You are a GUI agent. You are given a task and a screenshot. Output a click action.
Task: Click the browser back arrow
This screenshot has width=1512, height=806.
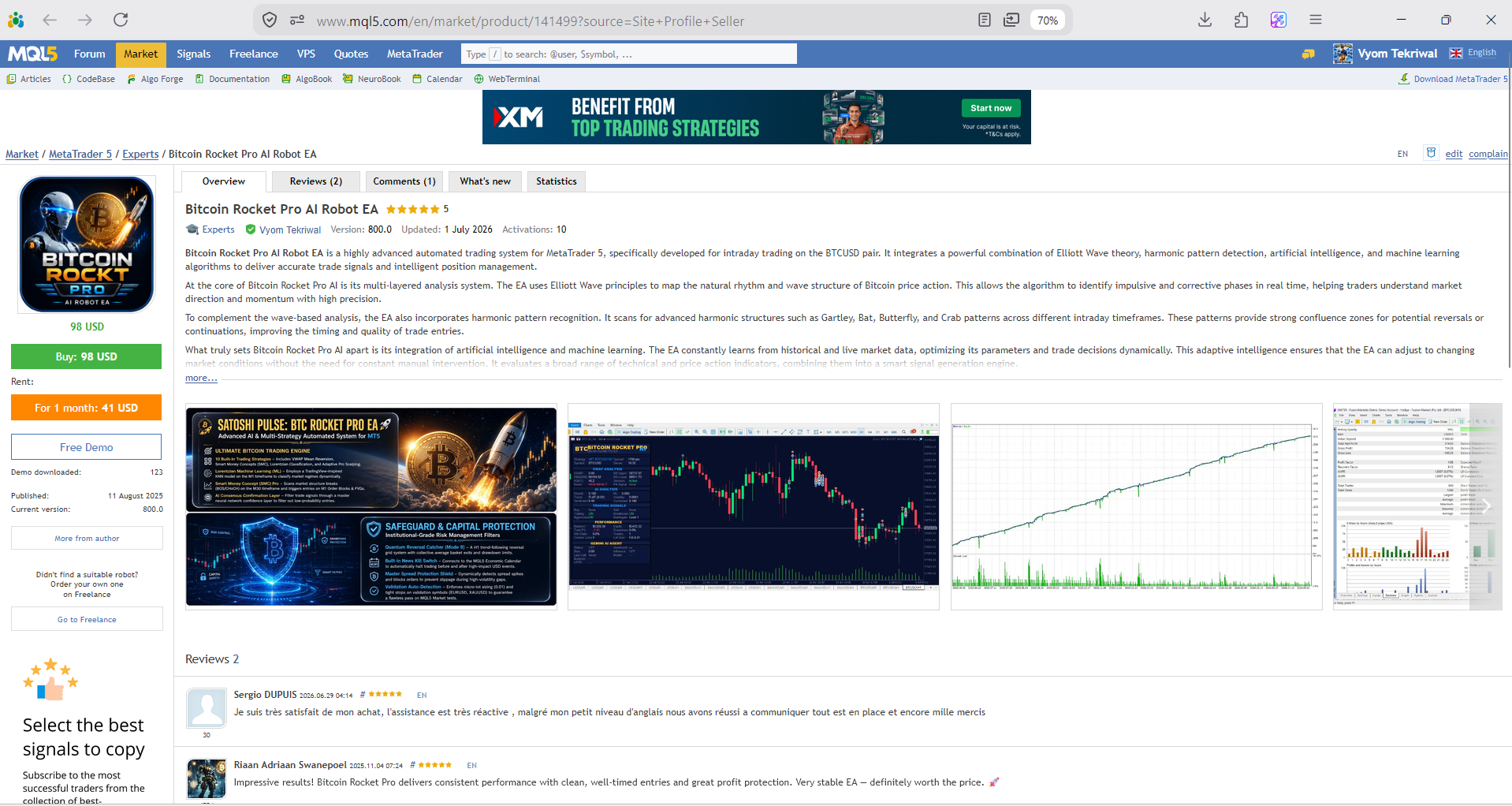[x=50, y=20]
